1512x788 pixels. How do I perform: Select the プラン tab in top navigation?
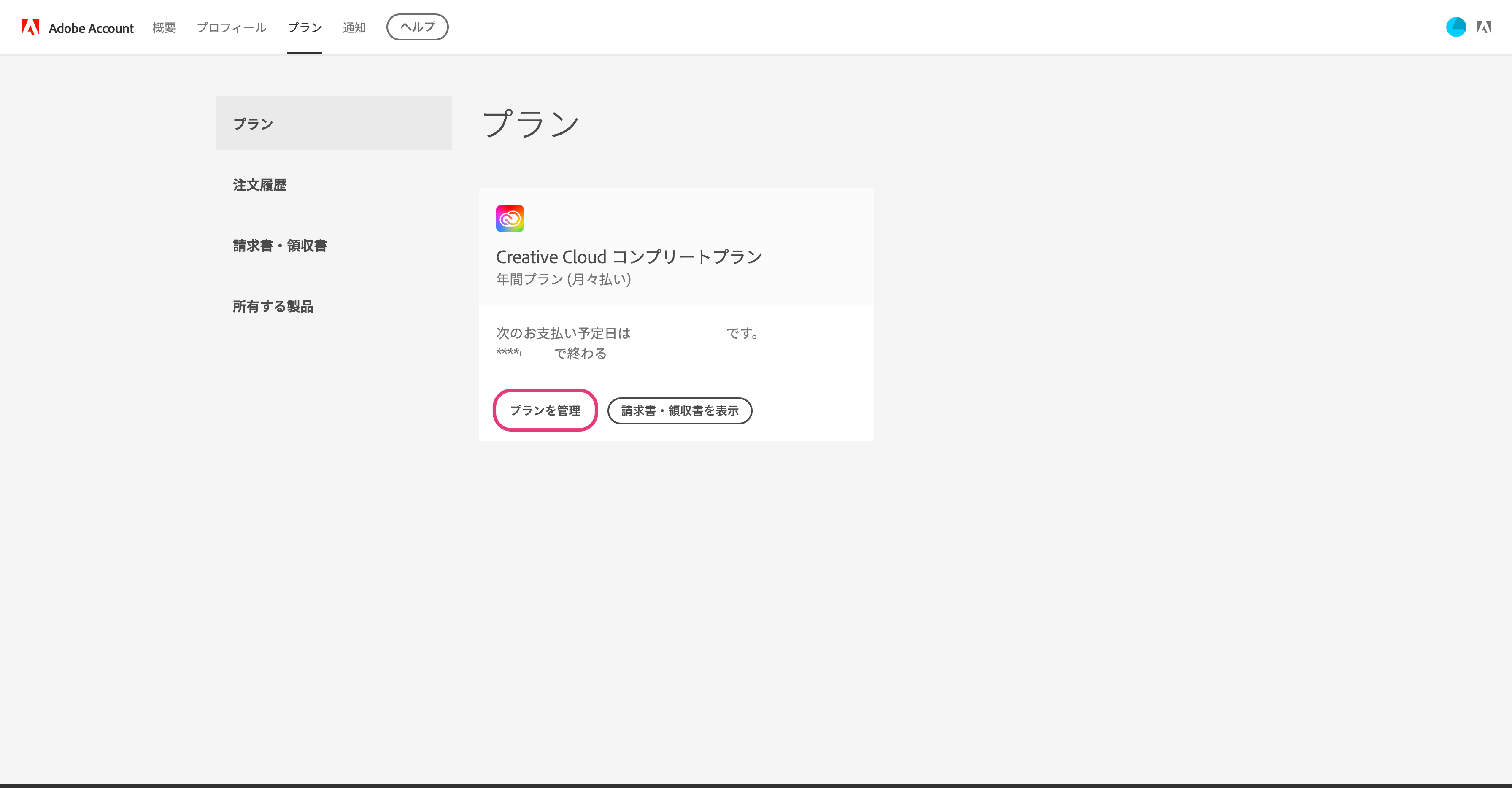pos(305,27)
